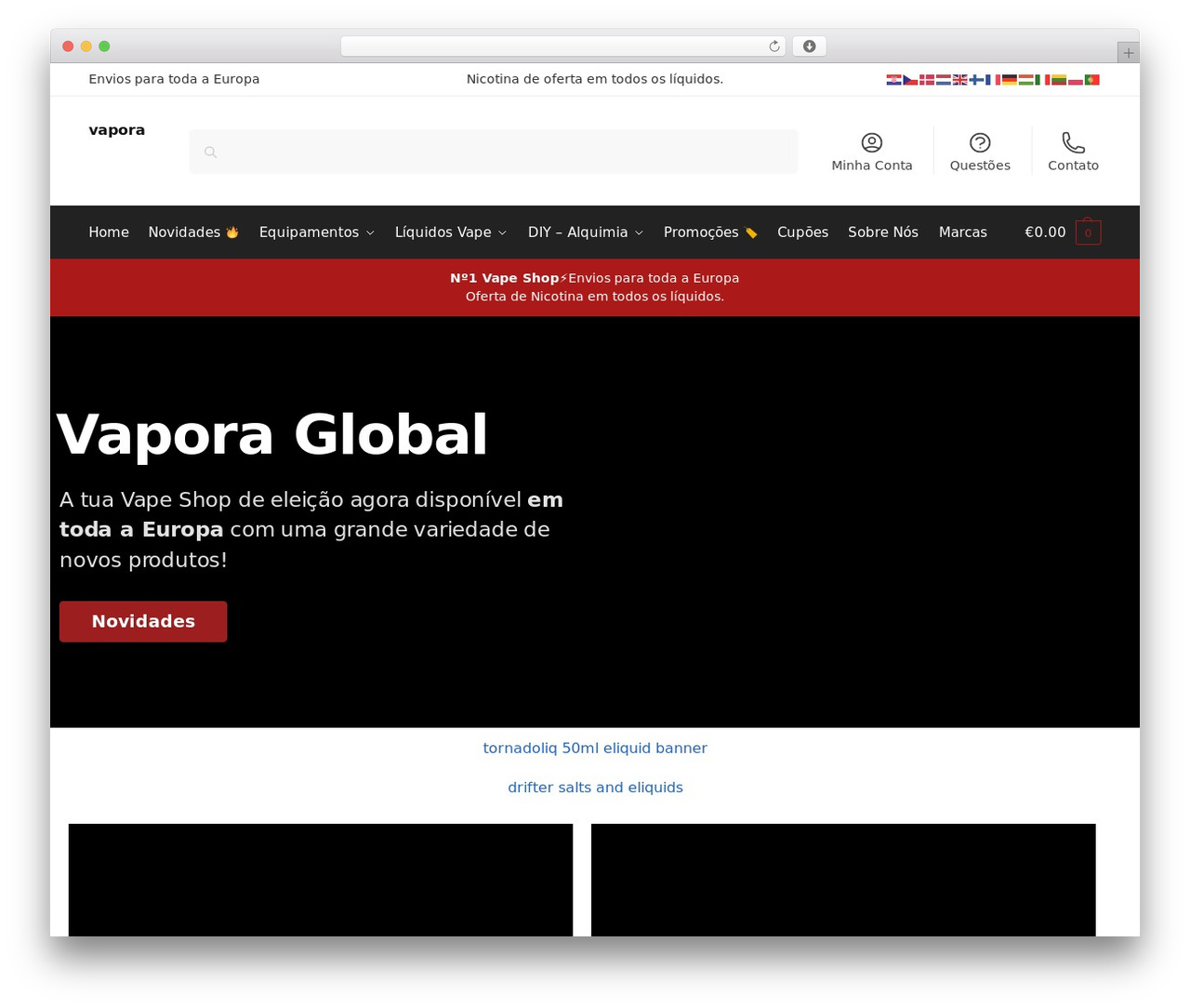Viewport: 1190px width, 1008px height.
Task: Click the vapora site logo
Action: pos(117,130)
